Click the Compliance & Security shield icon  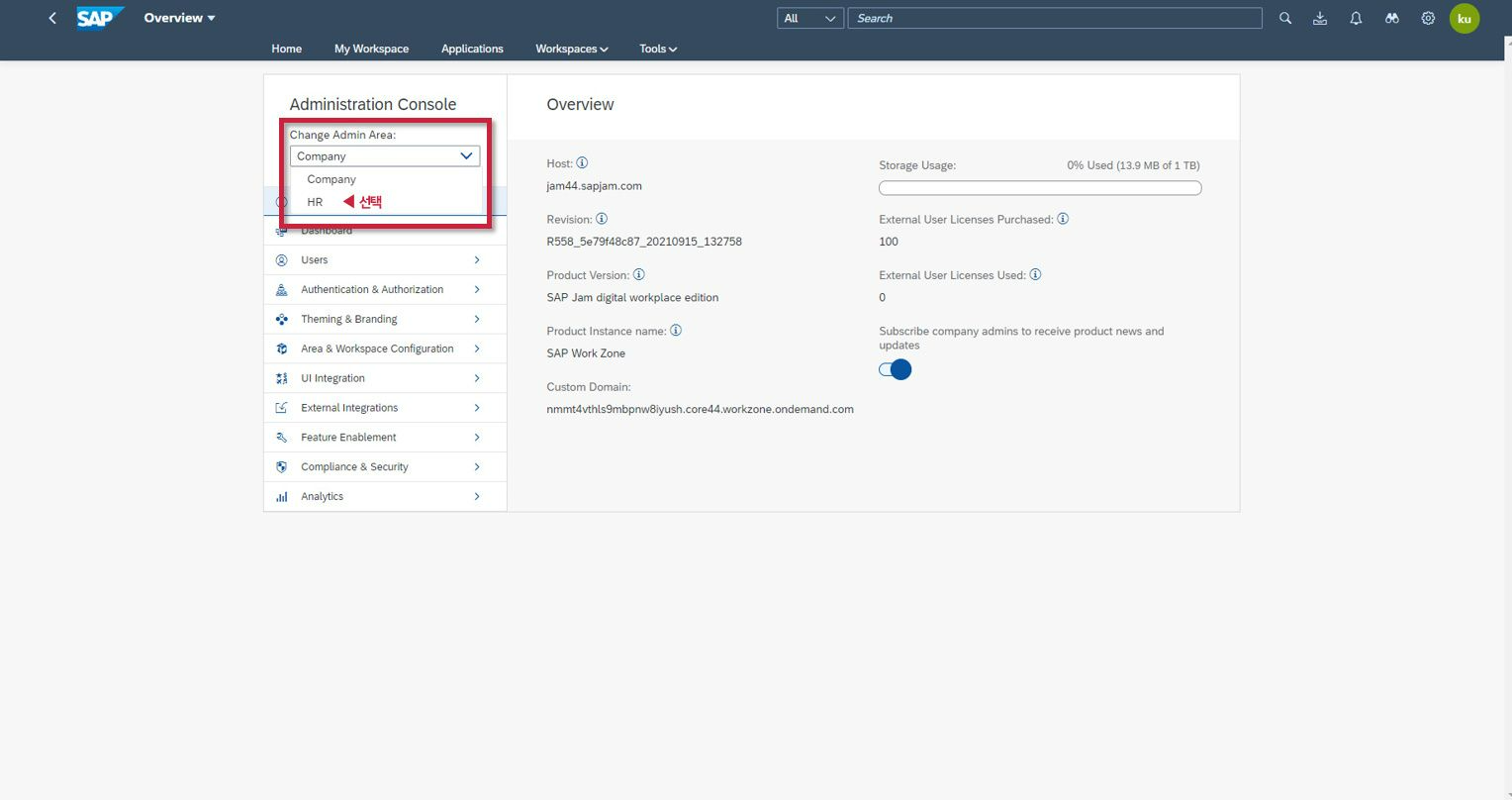(x=281, y=467)
